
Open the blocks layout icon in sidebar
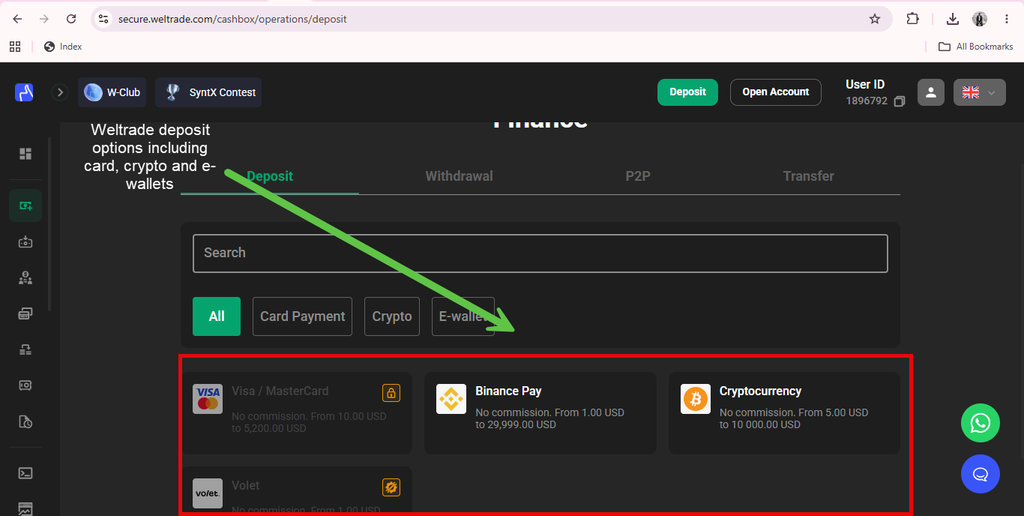click(x=25, y=350)
